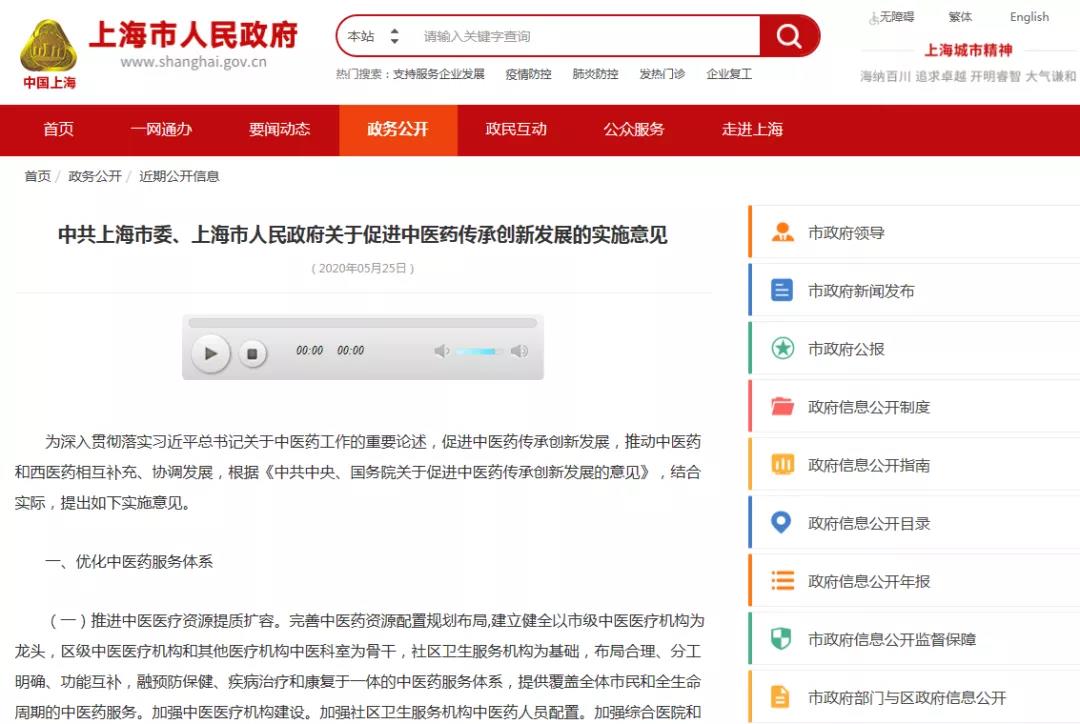Play the article audio

pyautogui.click(x=211, y=353)
